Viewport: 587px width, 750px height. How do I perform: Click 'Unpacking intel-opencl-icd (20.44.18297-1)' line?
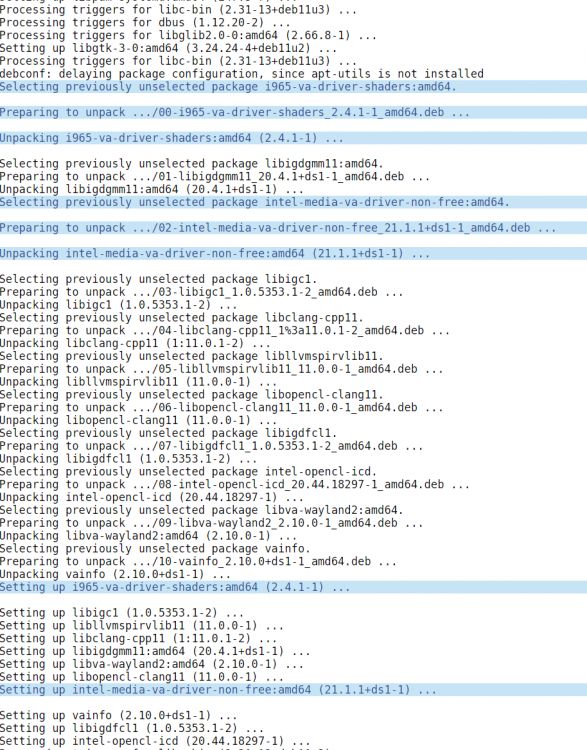point(152,497)
